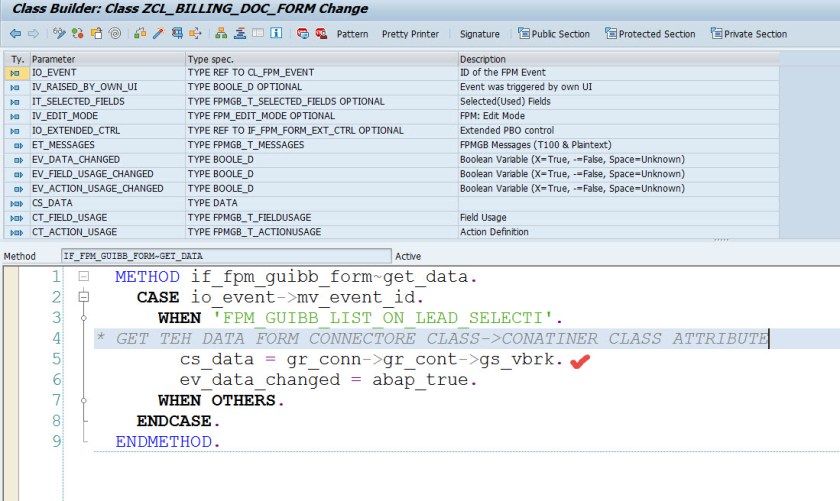
Task: Click the Enhance spiral icon
Action: click(115, 34)
